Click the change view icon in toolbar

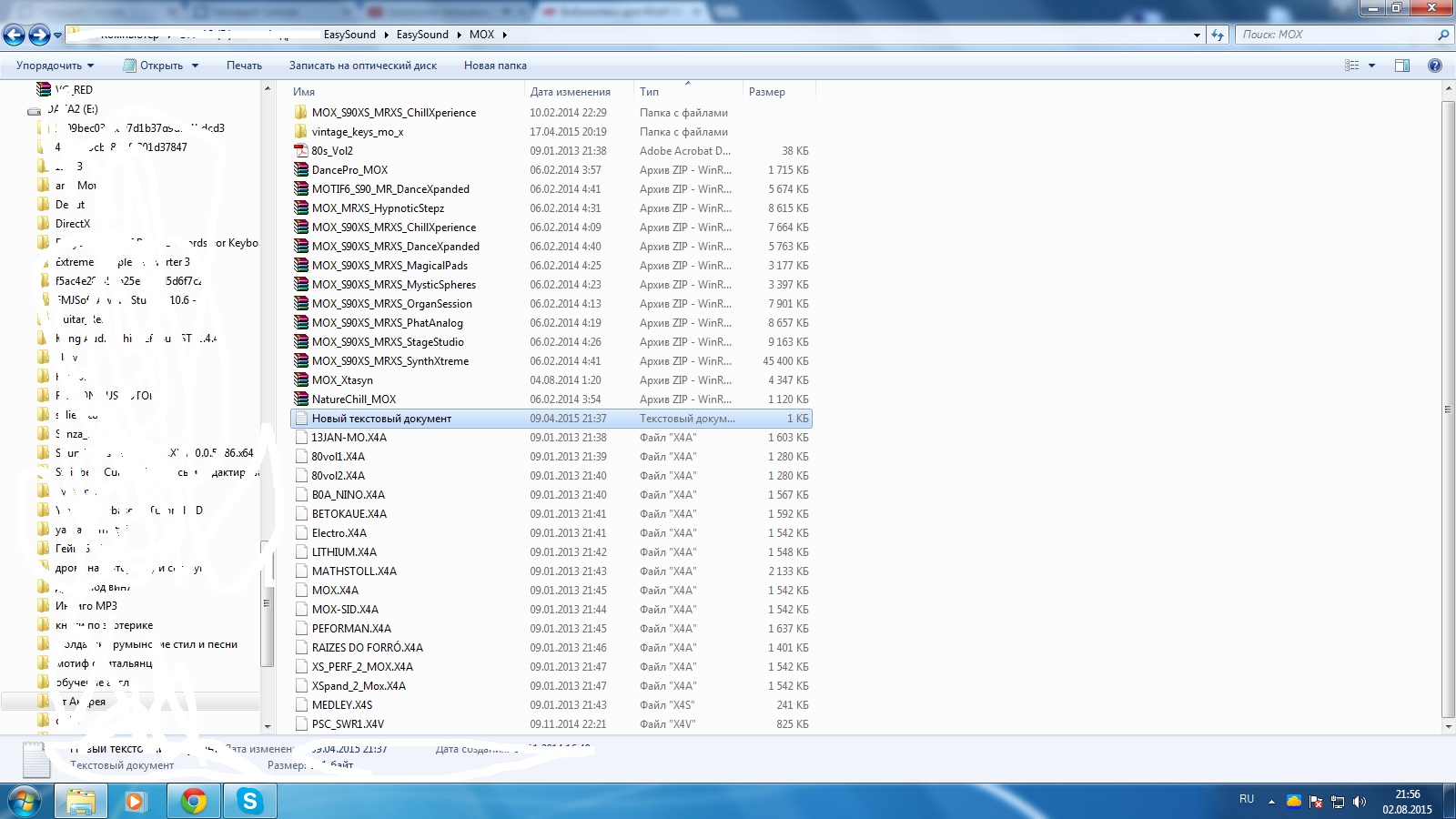[1352, 66]
